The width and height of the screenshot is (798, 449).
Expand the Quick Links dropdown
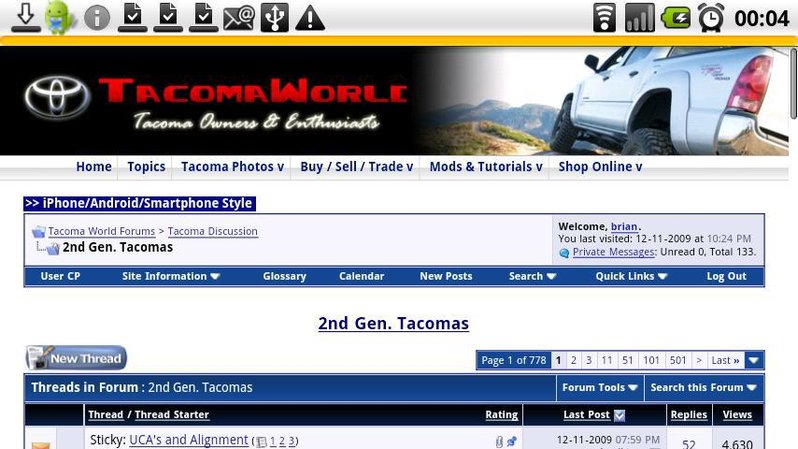631,276
